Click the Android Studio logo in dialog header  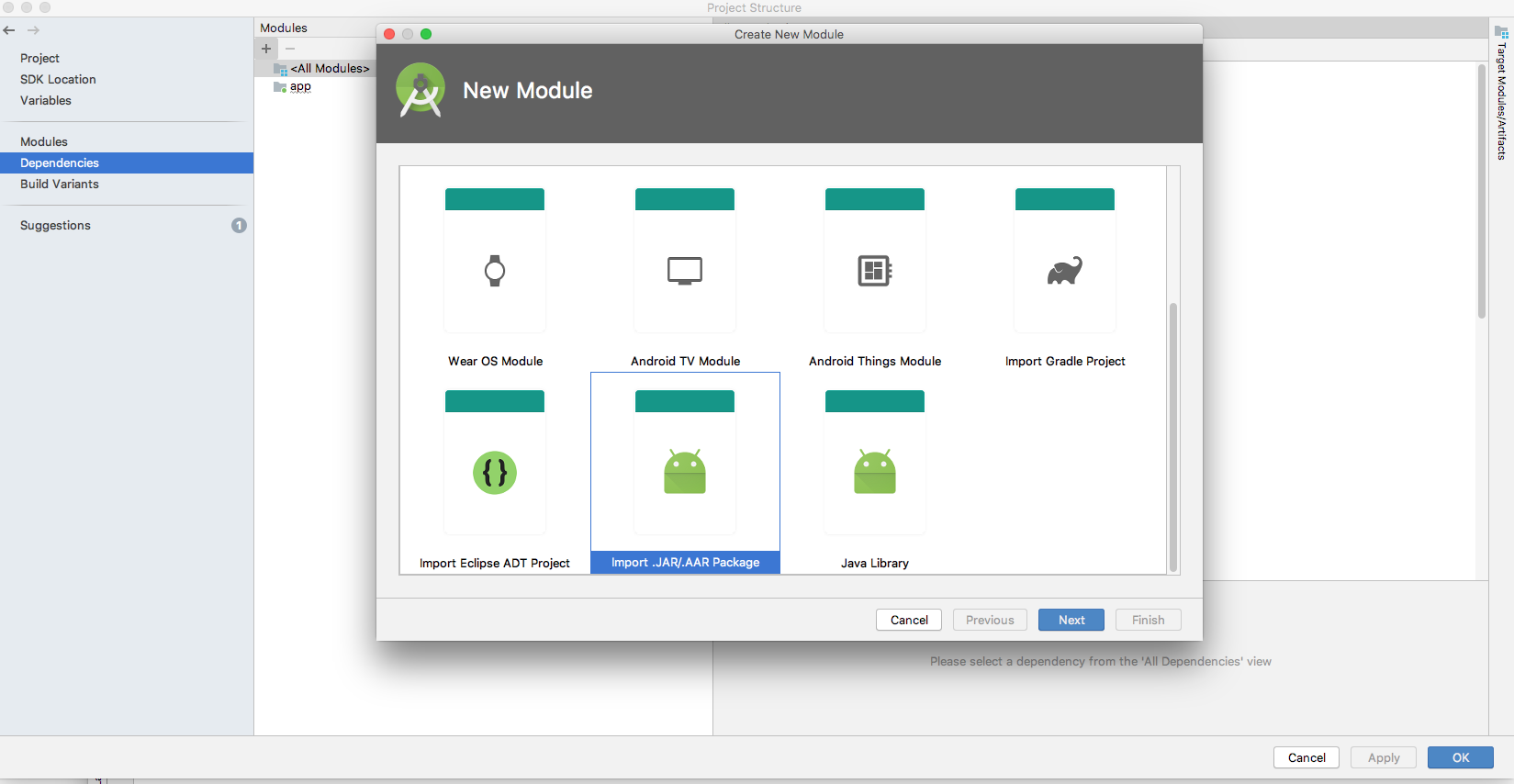pos(421,90)
